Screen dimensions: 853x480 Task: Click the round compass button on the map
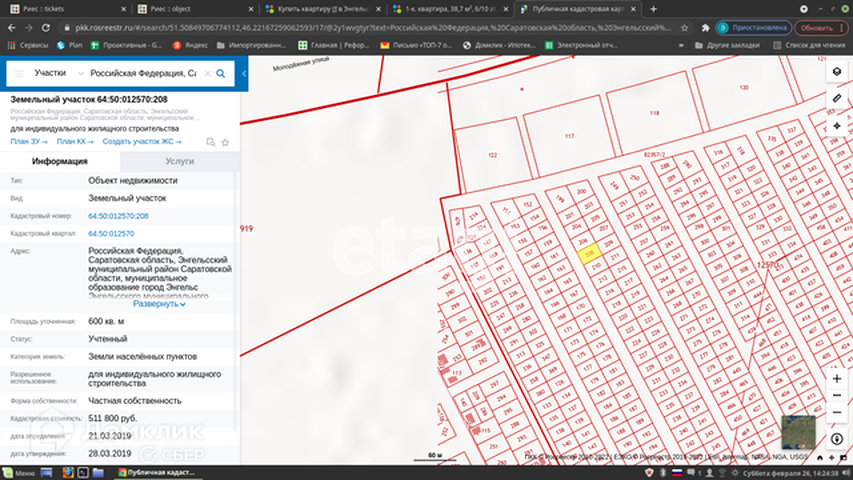click(x=837, y=439)
